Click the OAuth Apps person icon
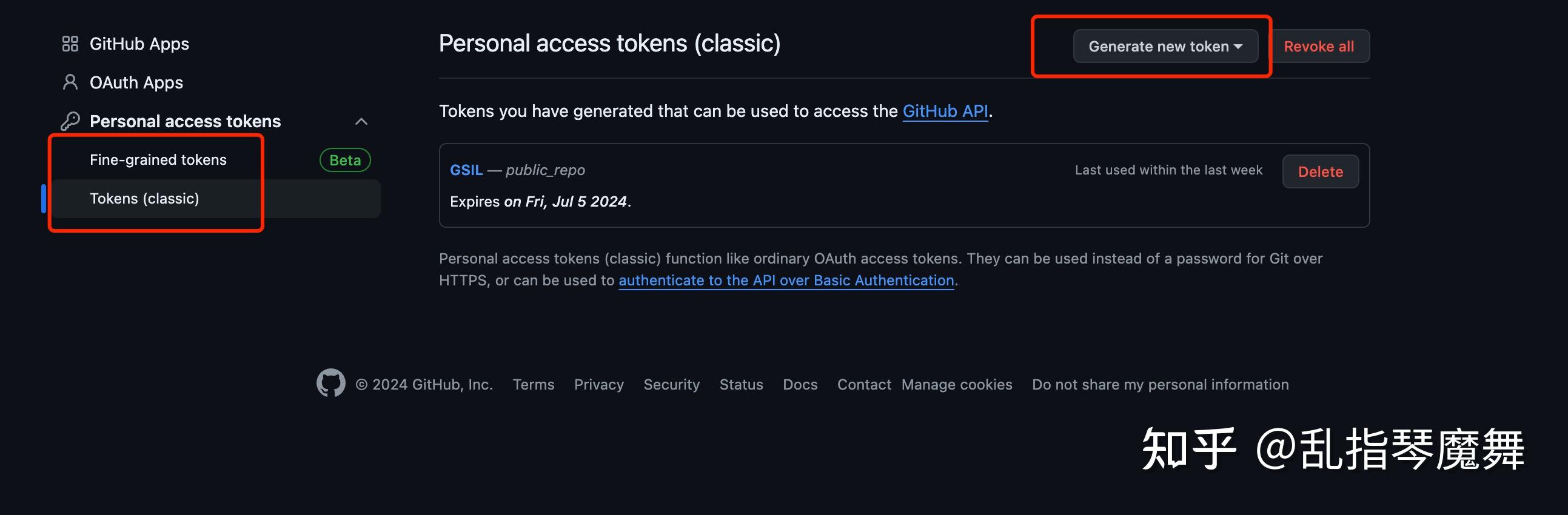The image size is (1568, 515). click(x=70, y=82)
